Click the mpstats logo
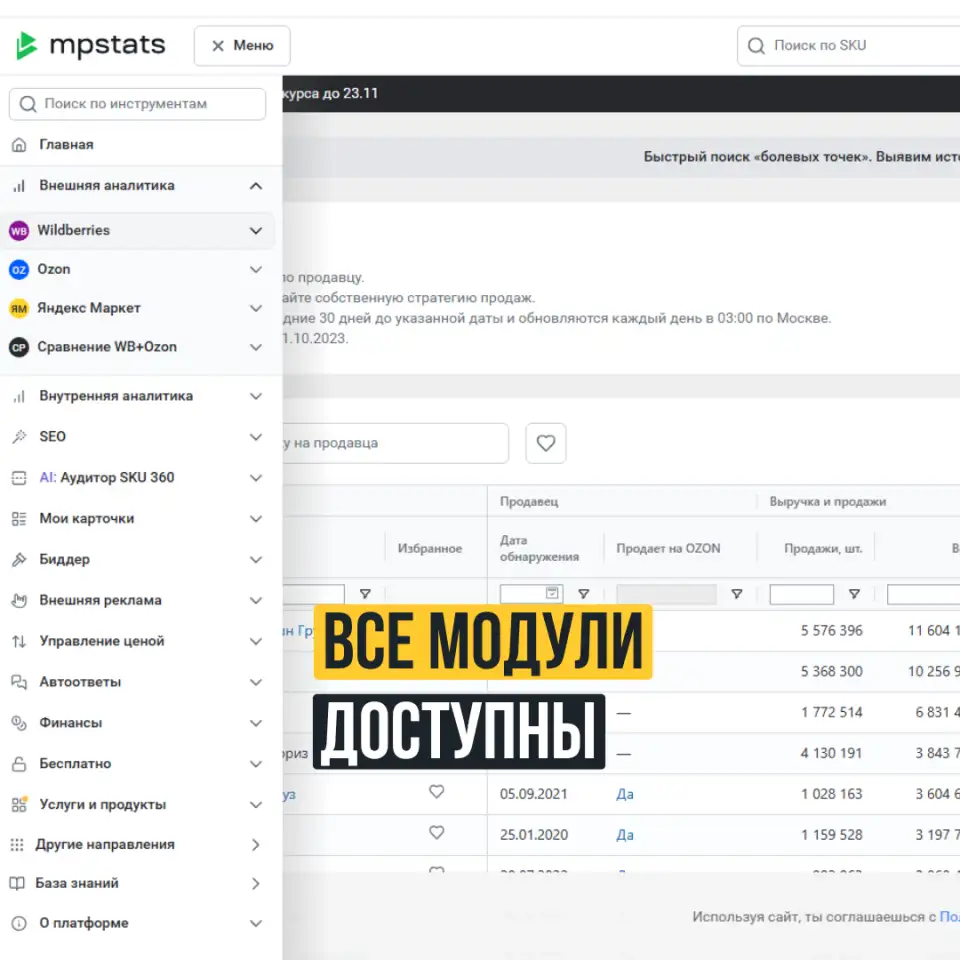Image resolution: width=960 pixels, height=960 pixels. [90, 45]
